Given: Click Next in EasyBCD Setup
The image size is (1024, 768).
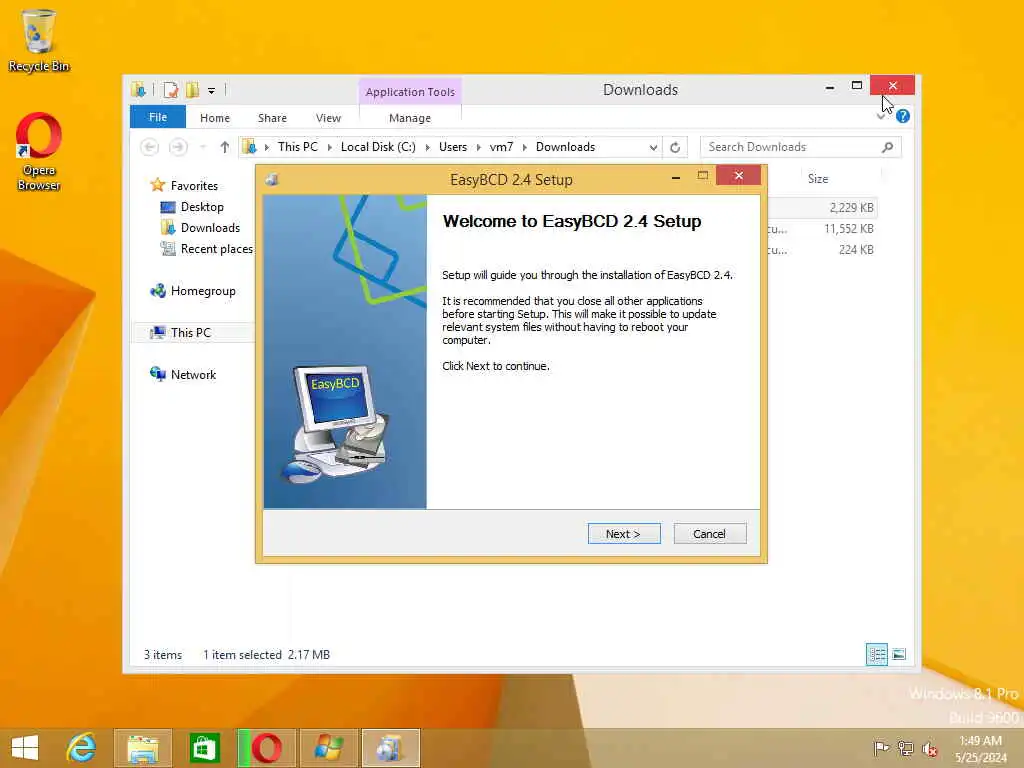Looking at the screenshot, I should point(624,534).
